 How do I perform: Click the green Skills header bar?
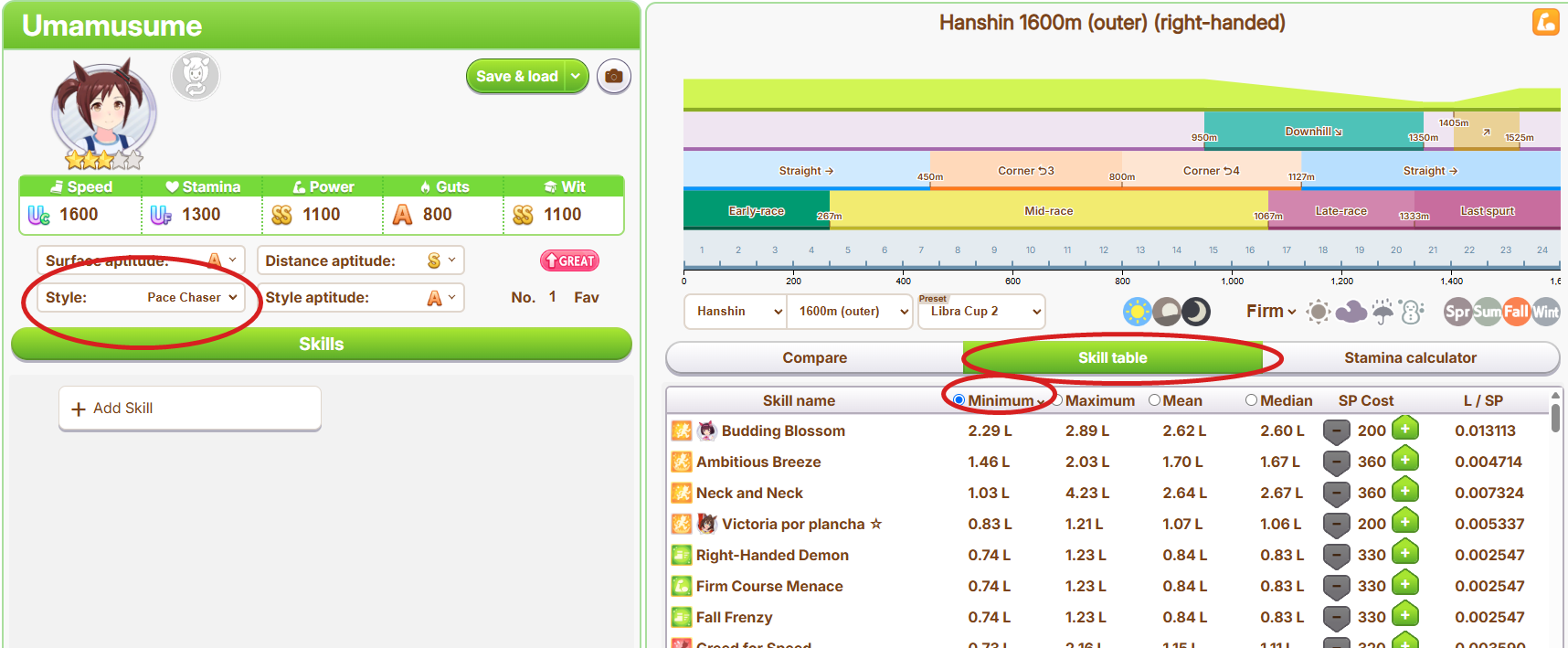[322, 344]
